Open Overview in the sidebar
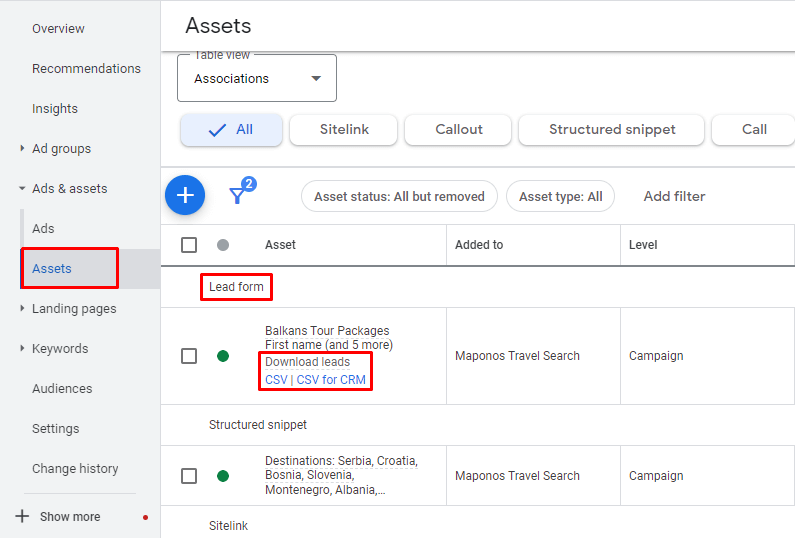Image resolution: width=795 pixels, height=538 pixels. (x=58, y=29)
